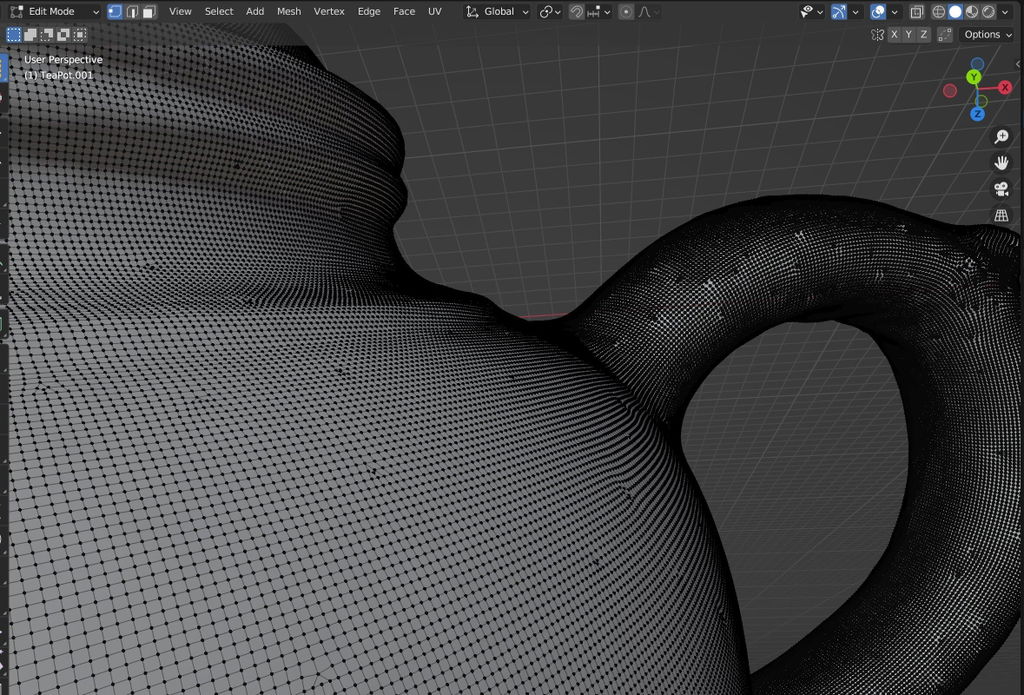
Task: Open the gizmo options dropdown arrow
Action: click(856, 12)
